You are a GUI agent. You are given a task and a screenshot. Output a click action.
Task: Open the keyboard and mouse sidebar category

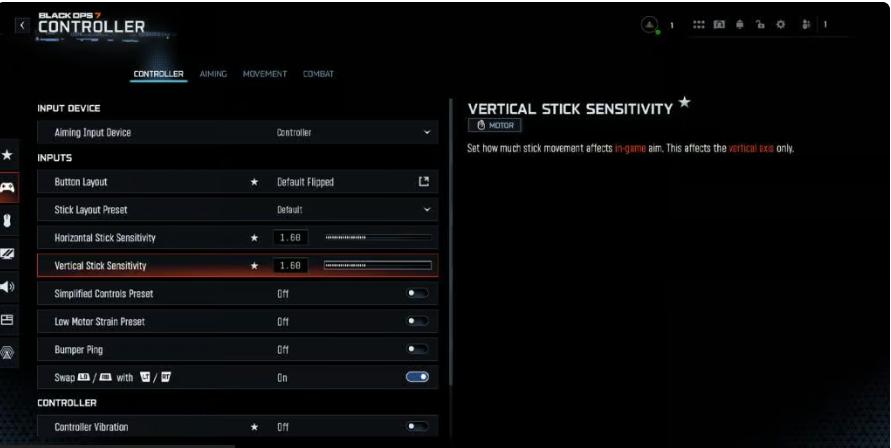click(7, 220)
